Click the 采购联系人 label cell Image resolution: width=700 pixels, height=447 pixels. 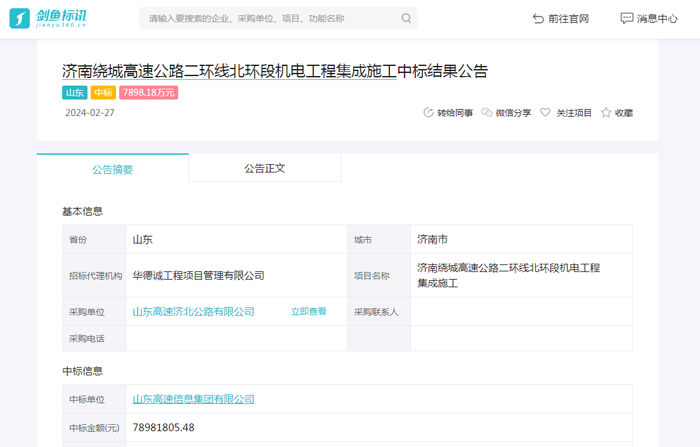(379, 312)
